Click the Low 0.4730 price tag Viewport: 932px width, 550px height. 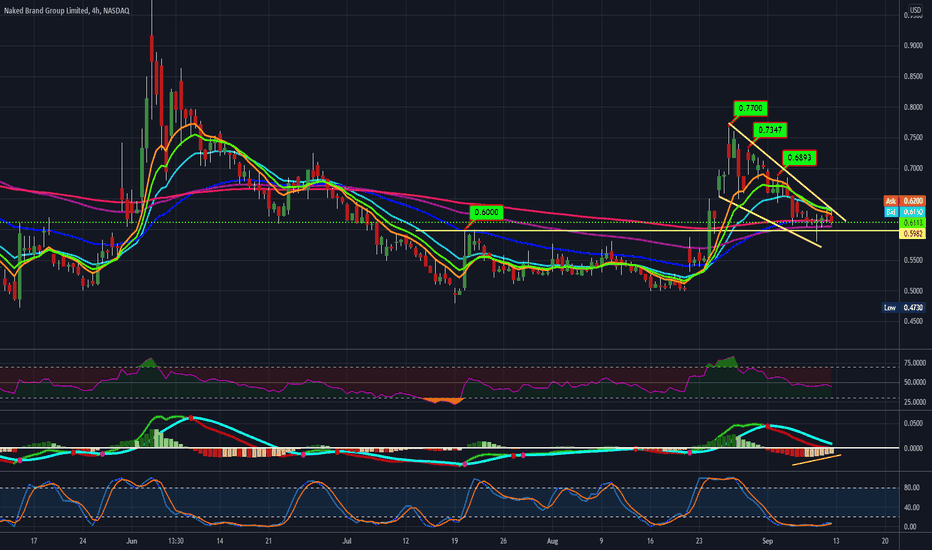pos(903,307)
